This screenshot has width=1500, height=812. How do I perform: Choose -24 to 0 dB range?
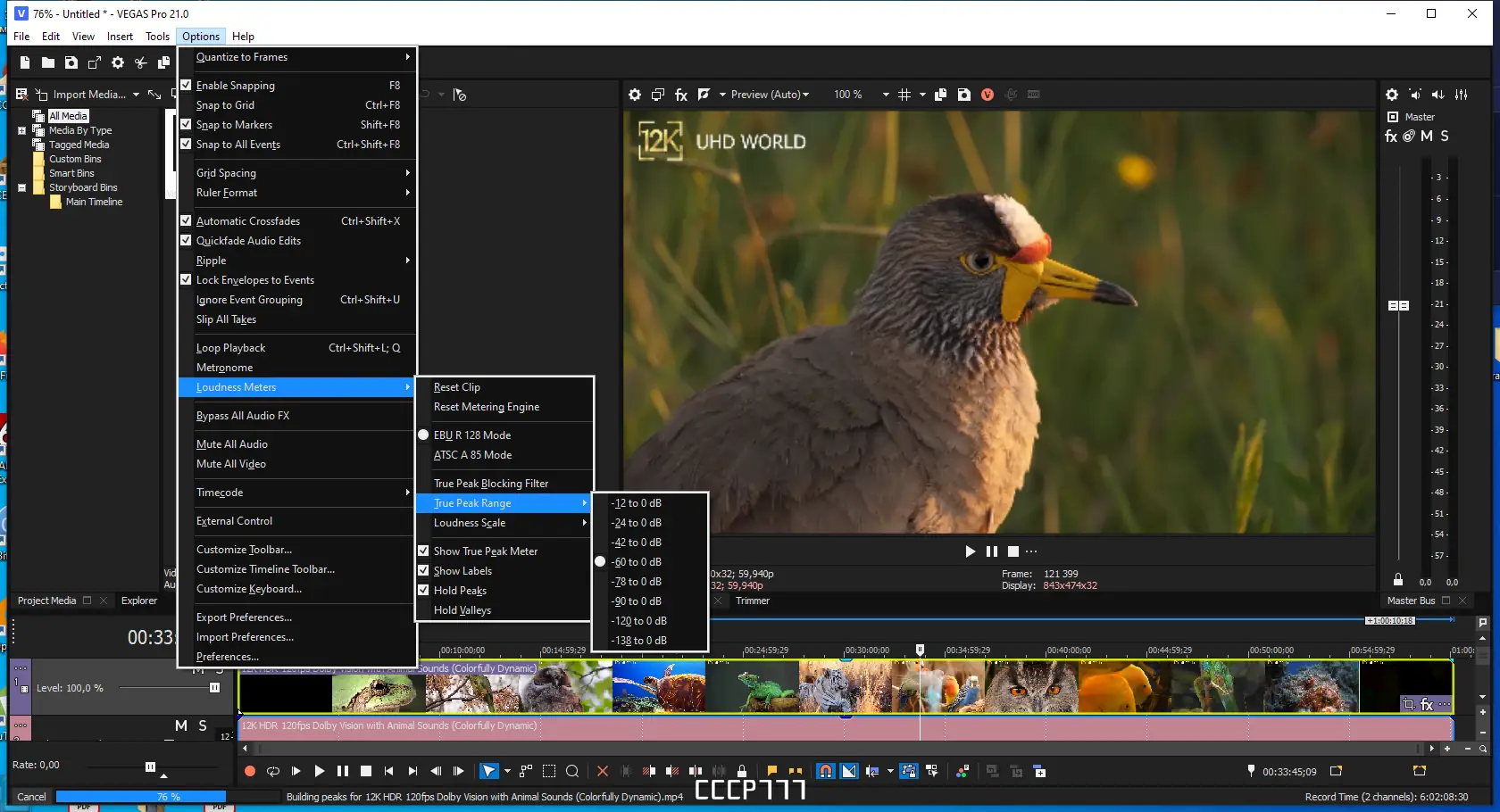pos(637,523)
